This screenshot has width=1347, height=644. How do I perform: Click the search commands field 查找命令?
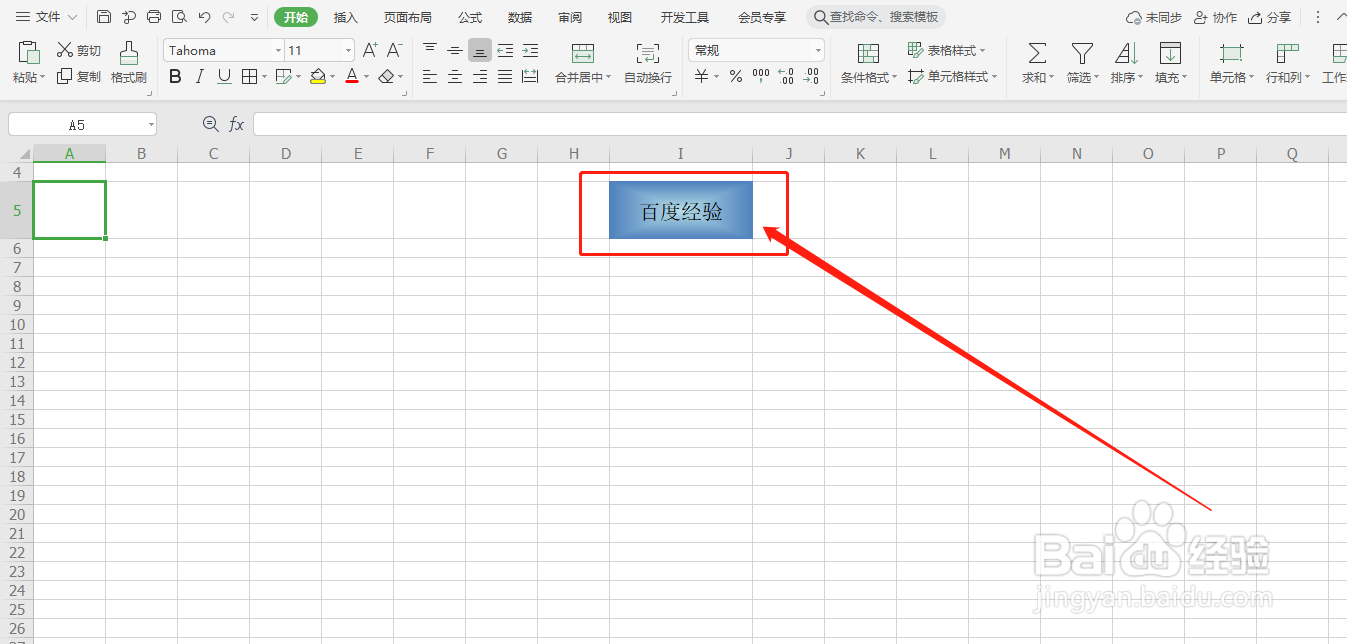click(x=876, y=17)
